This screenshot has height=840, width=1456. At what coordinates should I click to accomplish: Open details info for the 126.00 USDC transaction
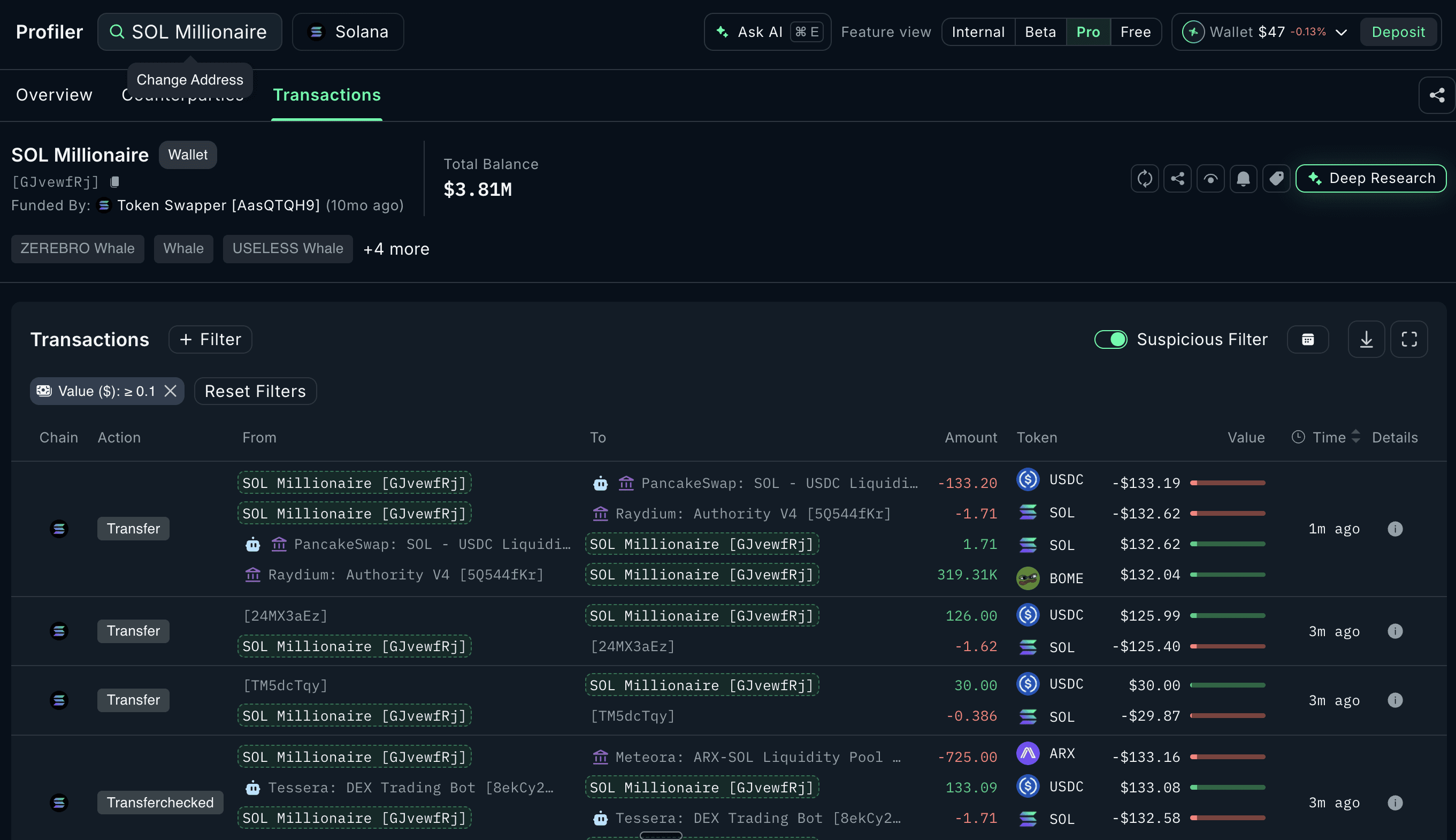(x=1395, y=631)
